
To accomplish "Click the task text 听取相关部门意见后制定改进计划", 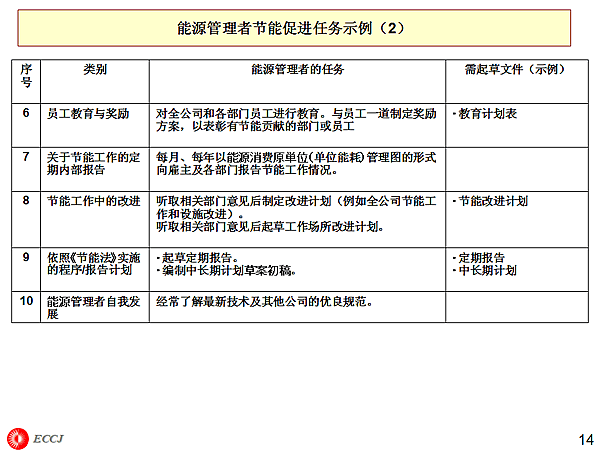I will point(243,201).
